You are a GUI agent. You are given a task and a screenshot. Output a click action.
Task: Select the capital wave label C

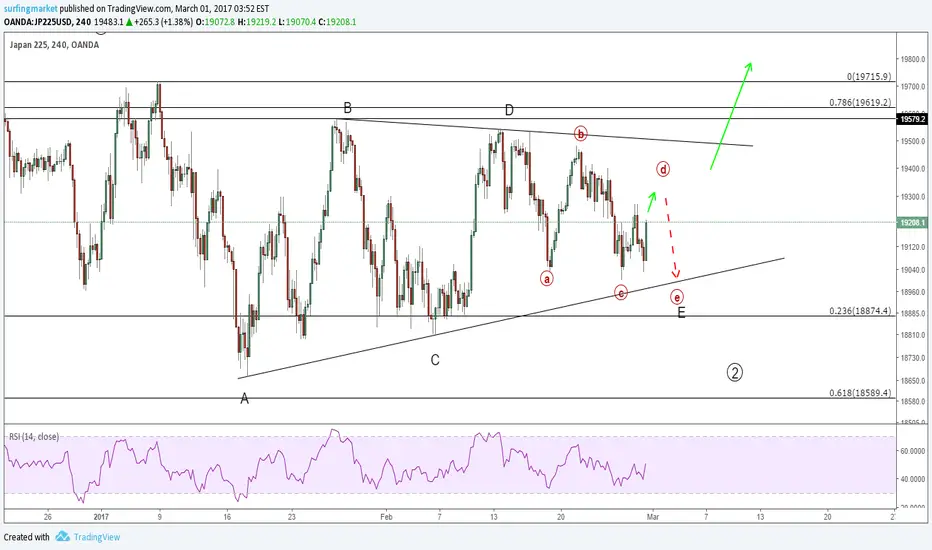click(435, 360)
